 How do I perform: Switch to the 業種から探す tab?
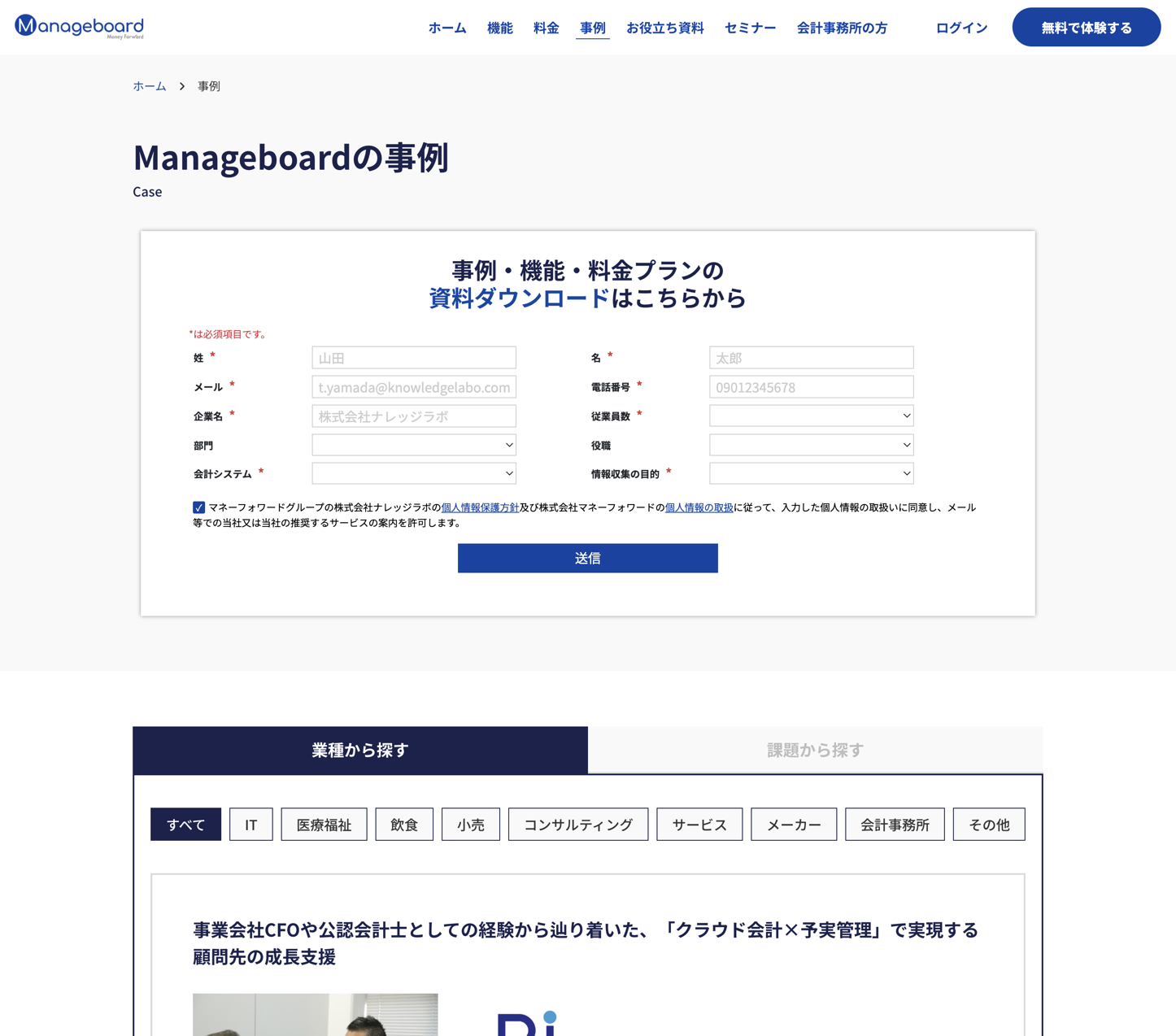pyautogui.click(x=360, y=750)
